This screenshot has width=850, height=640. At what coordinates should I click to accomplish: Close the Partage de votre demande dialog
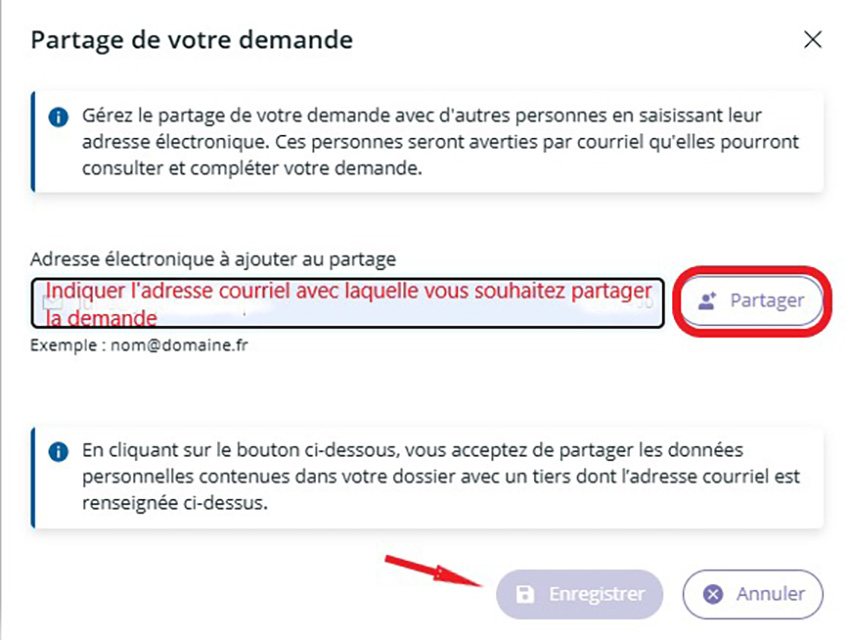pos(813,40)
